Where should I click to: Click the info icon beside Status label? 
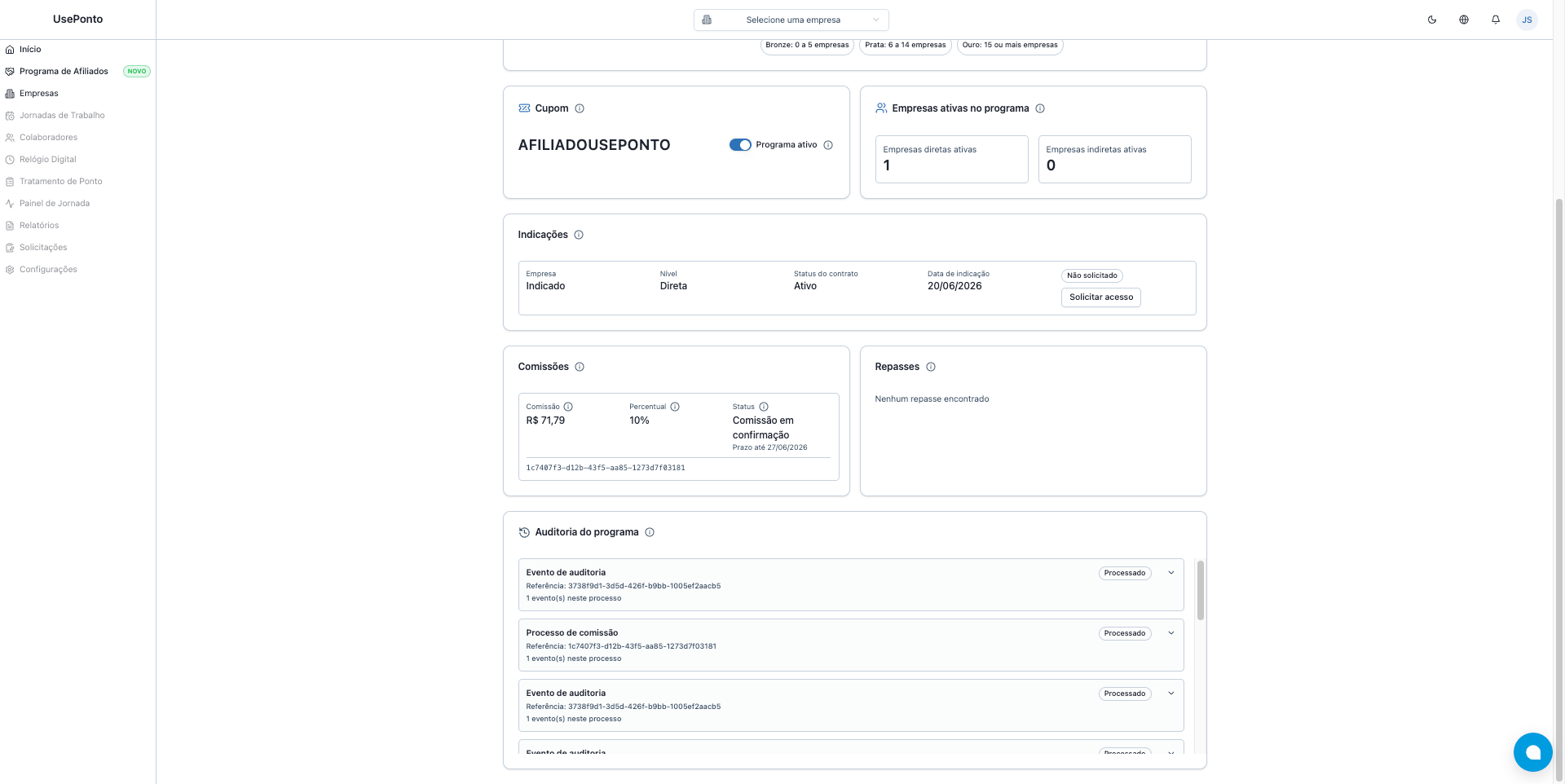click(764, 407)
